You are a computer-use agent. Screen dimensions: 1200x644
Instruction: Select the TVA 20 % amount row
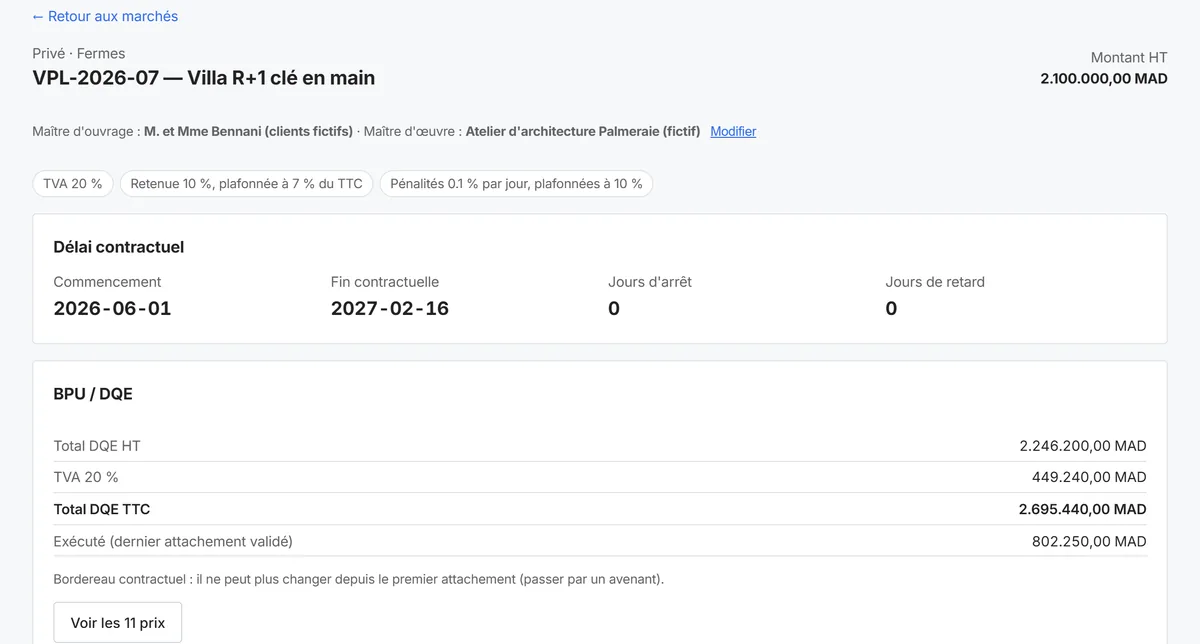click(600, 477)
